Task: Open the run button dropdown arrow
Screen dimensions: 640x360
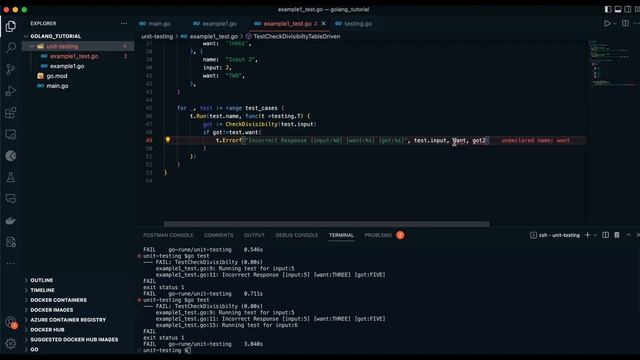Action: pyautogui.click(x=615, y=24)
